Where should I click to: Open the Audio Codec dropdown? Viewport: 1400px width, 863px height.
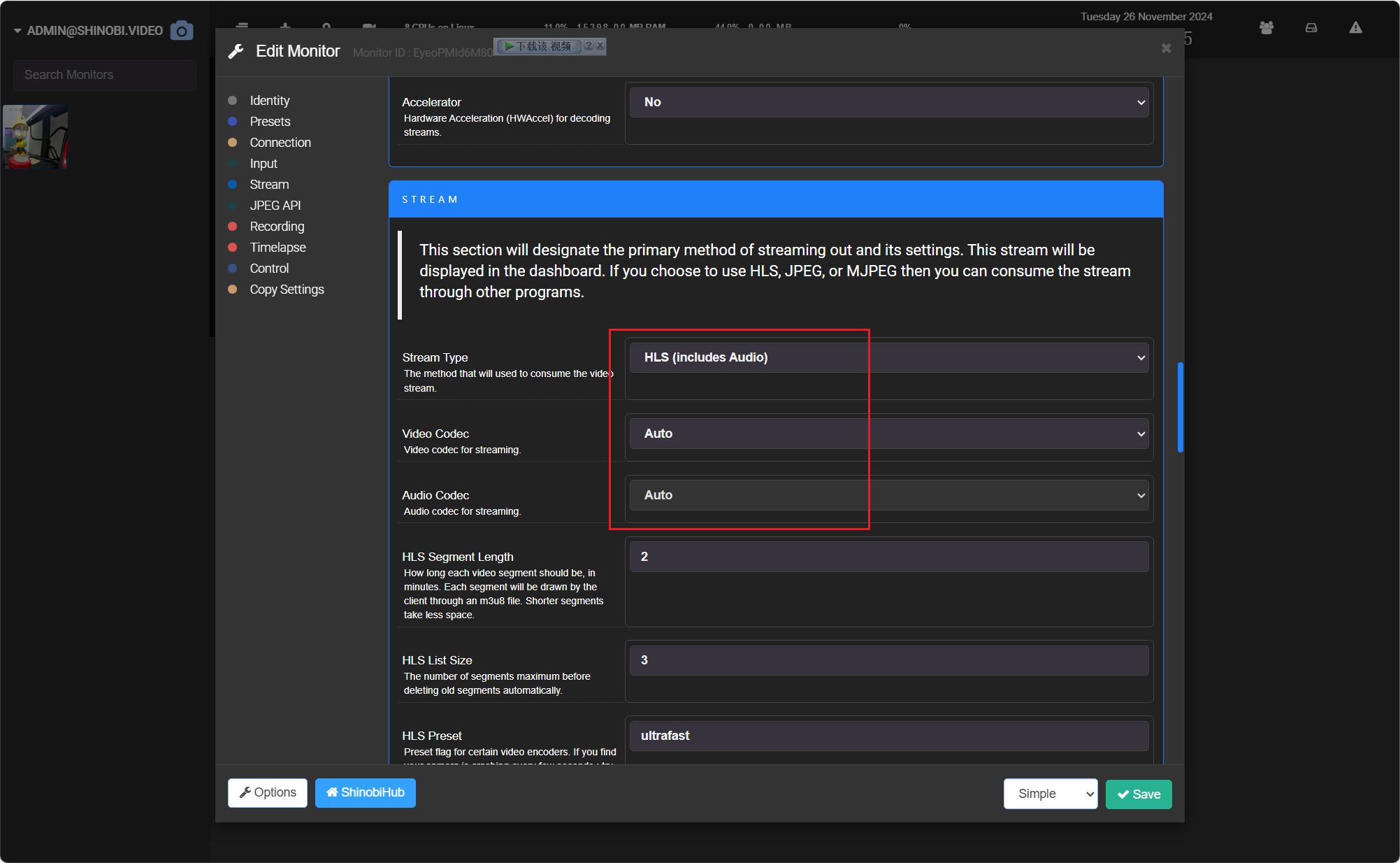[x=888, y=495]
